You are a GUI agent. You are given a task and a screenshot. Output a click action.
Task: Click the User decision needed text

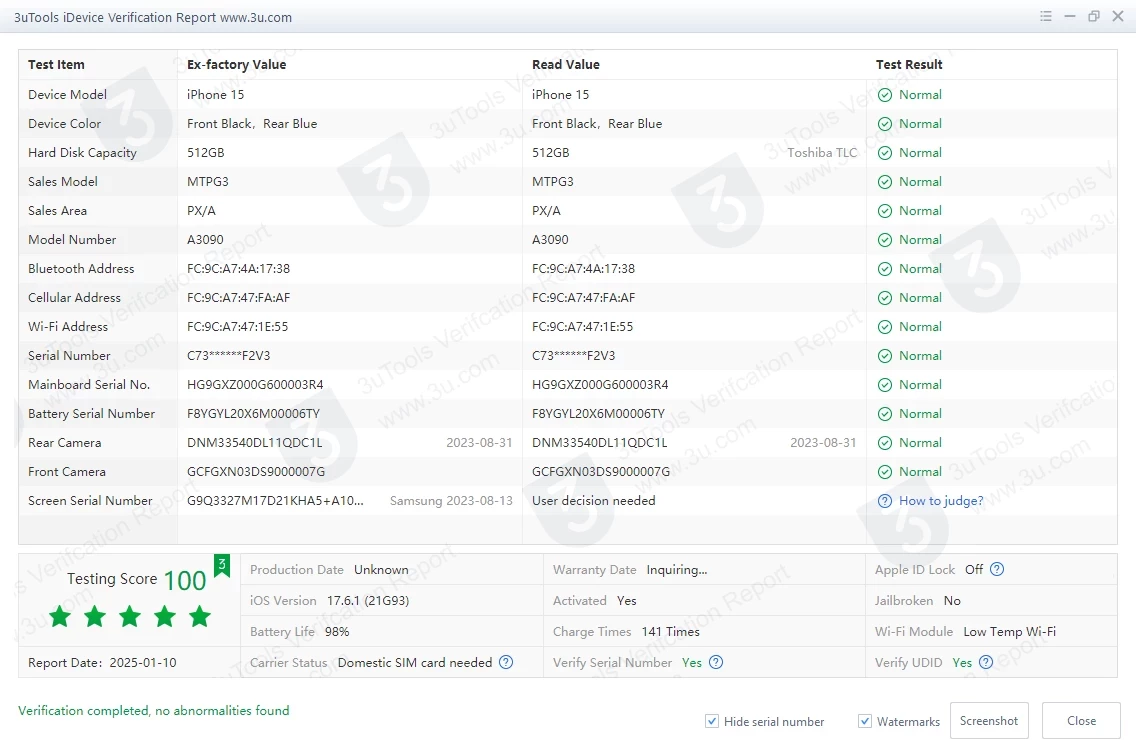(x=594, y=501)
